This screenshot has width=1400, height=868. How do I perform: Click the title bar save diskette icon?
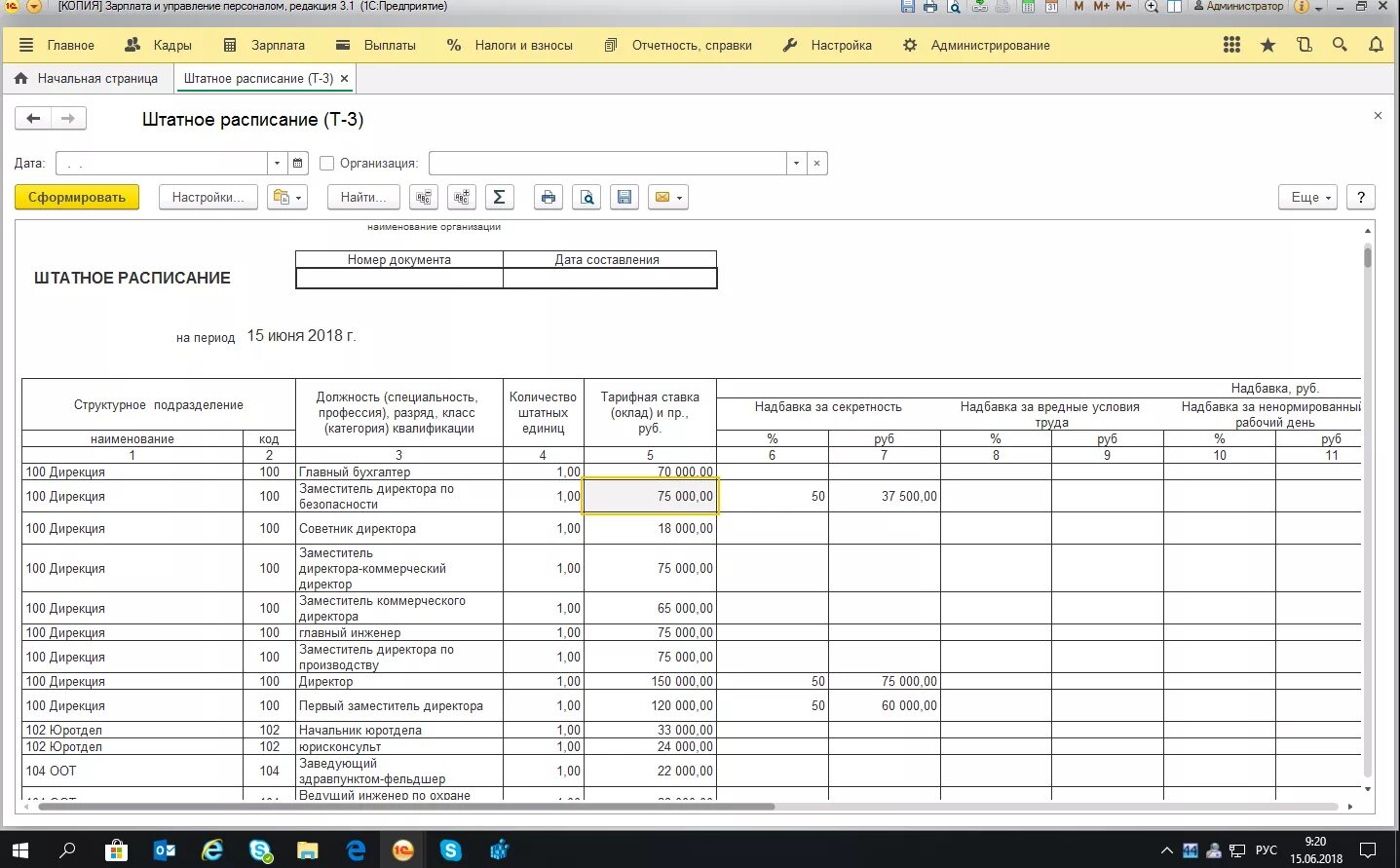tap(908, 6)
